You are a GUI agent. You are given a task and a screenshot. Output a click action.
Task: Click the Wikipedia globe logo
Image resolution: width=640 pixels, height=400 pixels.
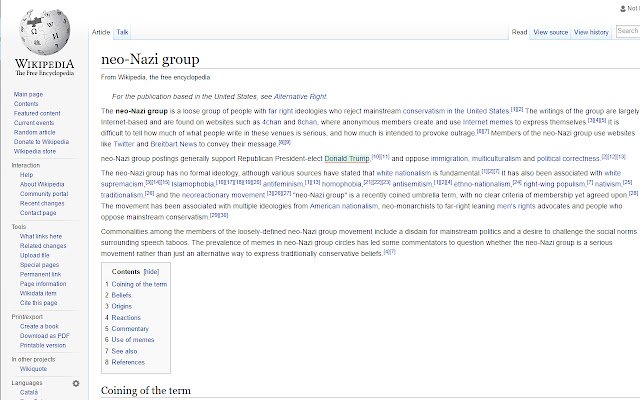[x=44, y=32]
